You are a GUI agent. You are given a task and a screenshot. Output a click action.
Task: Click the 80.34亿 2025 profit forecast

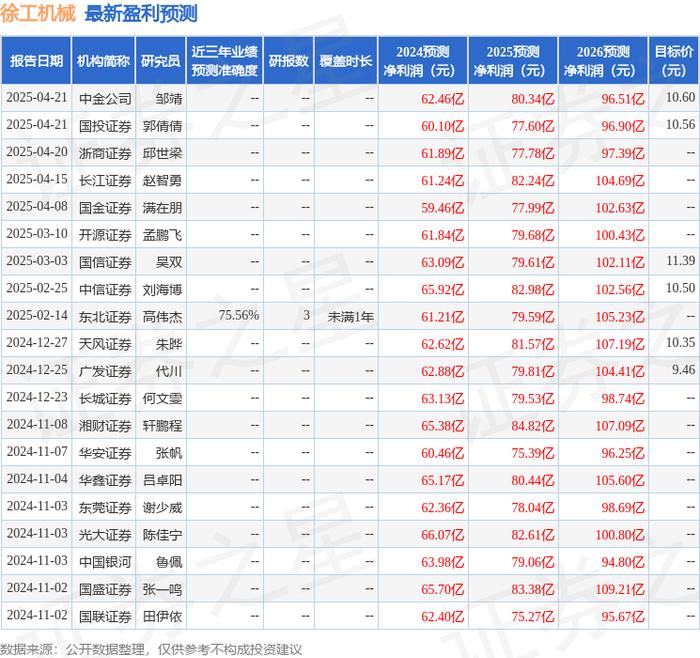click(x=533, y=99)
